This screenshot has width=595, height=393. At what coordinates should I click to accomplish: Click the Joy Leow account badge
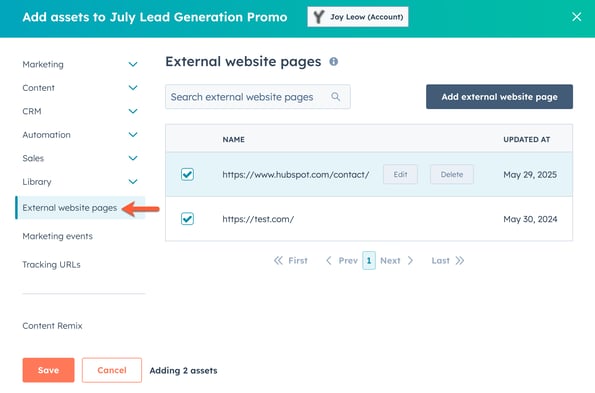(358, 17)
